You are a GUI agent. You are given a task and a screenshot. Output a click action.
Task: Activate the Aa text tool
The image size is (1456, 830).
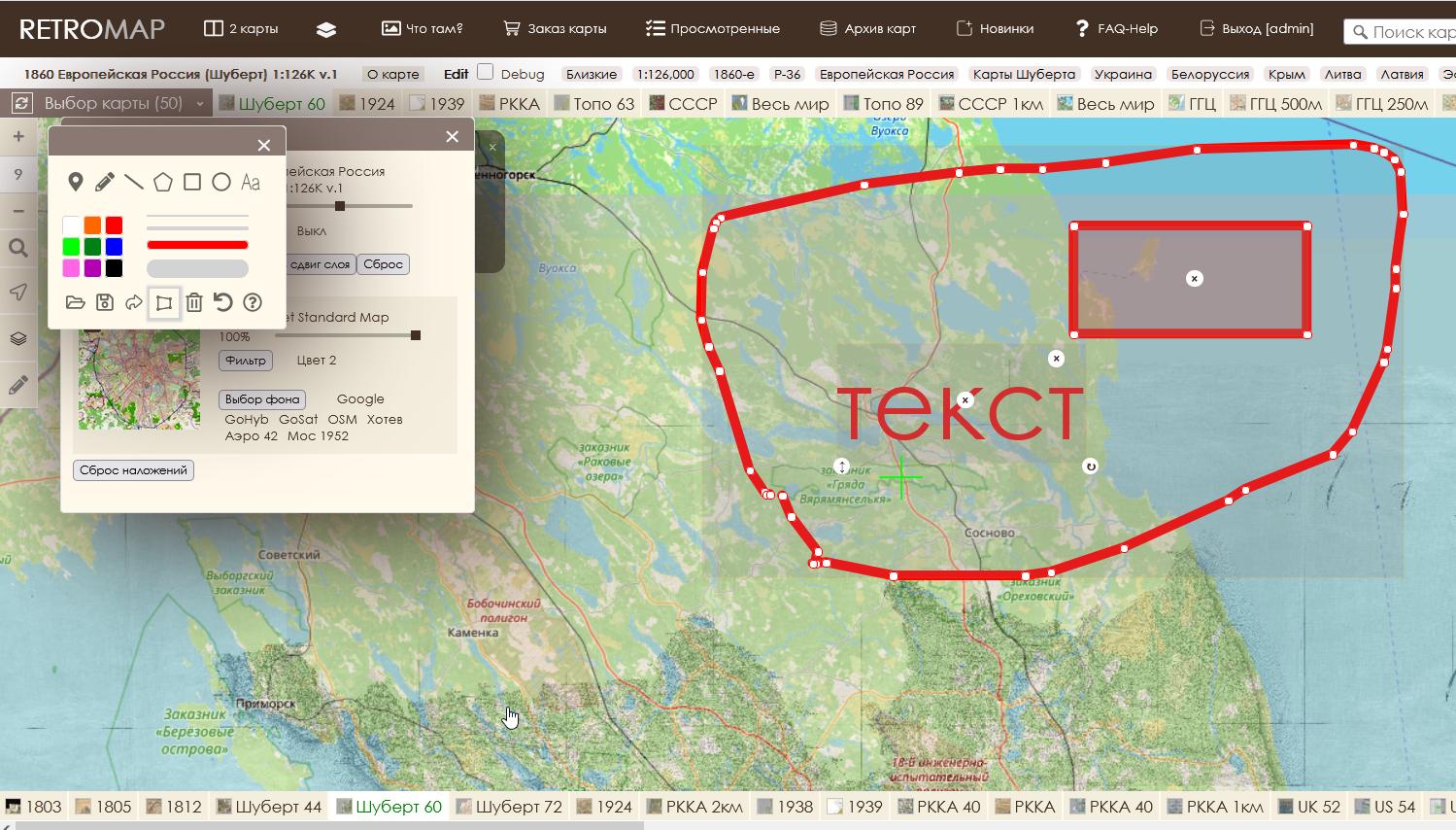(x=251, y=182)
